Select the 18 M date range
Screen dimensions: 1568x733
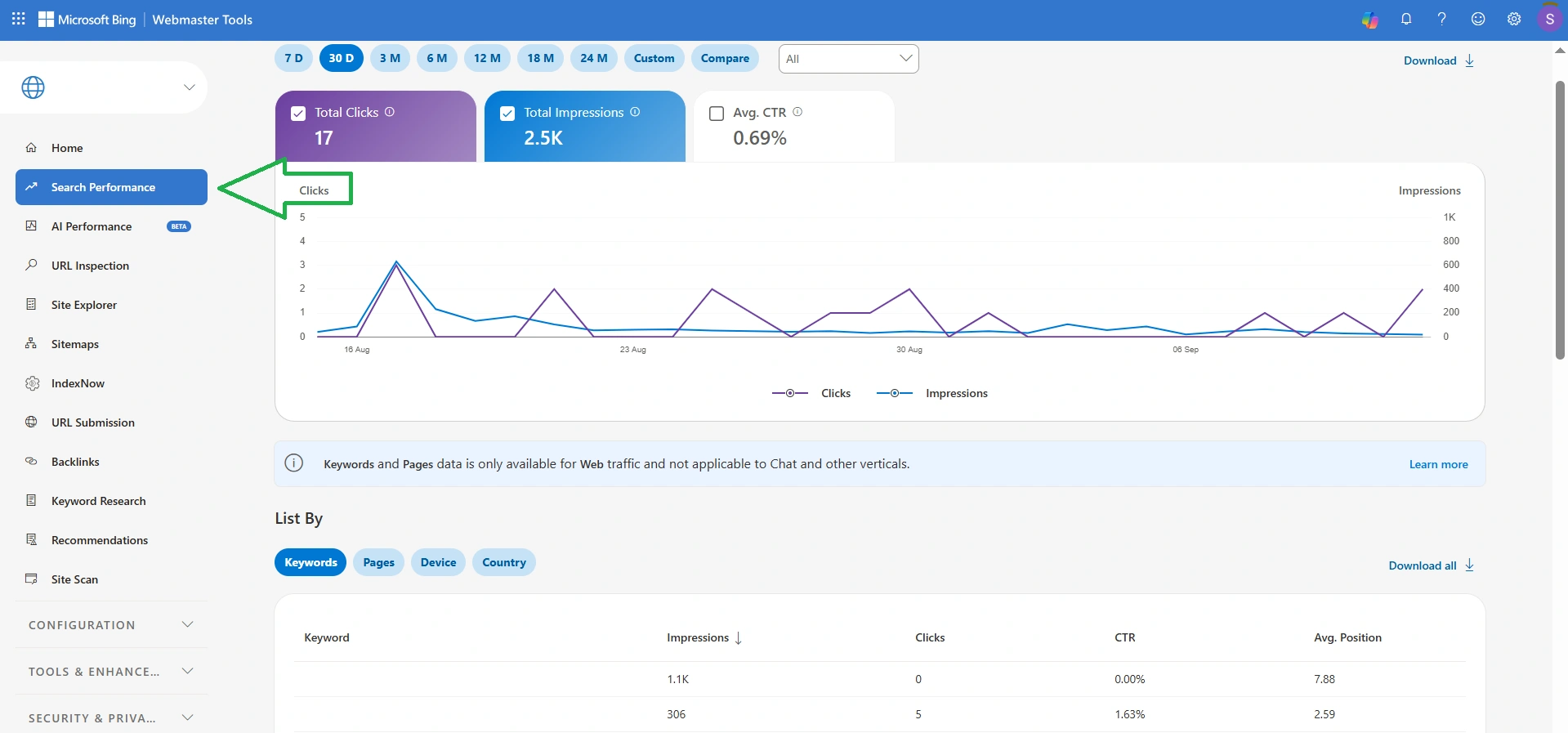[x=541, y=58]
